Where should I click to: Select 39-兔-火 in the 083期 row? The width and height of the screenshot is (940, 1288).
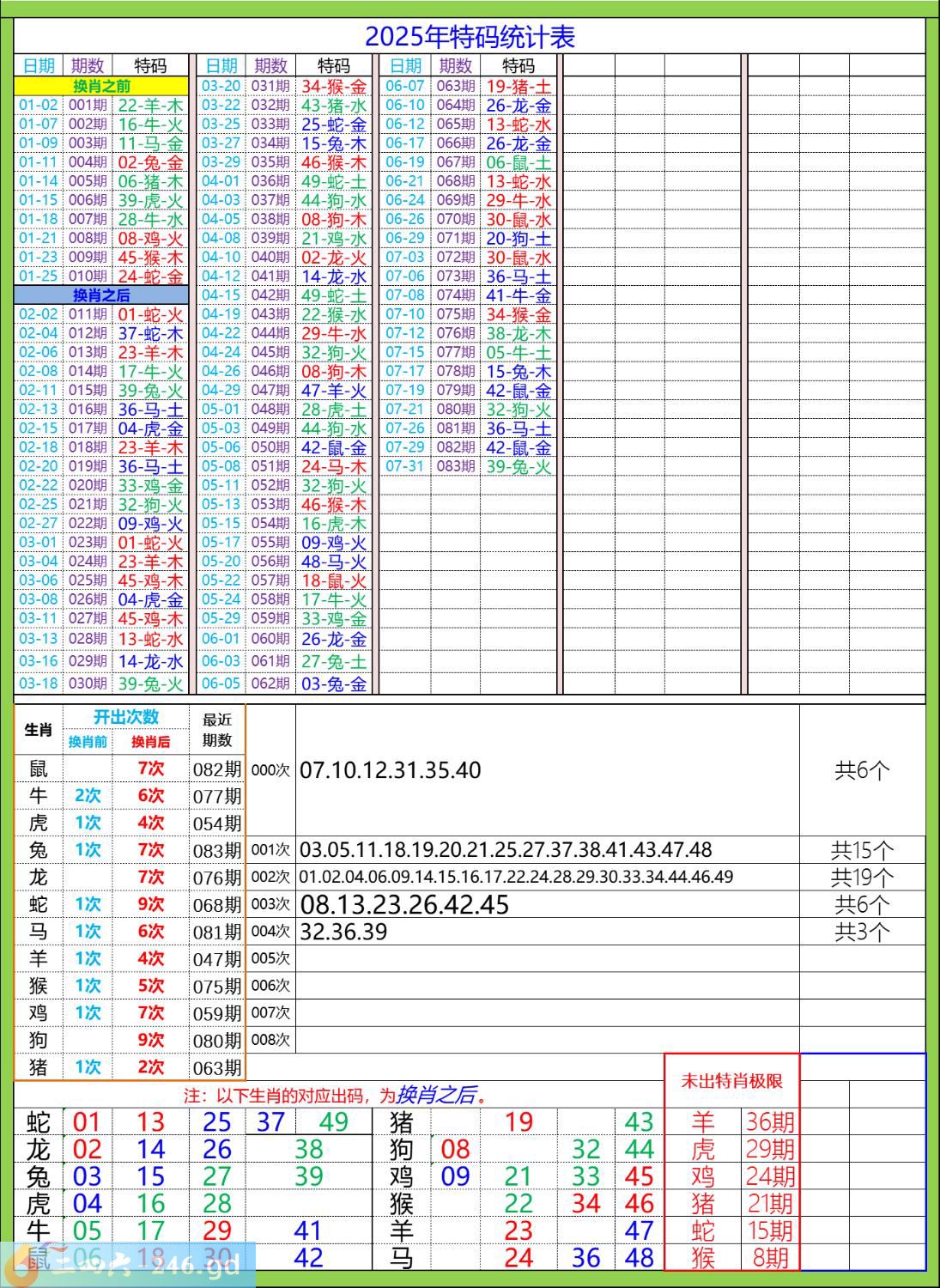[x=519, y=466]
